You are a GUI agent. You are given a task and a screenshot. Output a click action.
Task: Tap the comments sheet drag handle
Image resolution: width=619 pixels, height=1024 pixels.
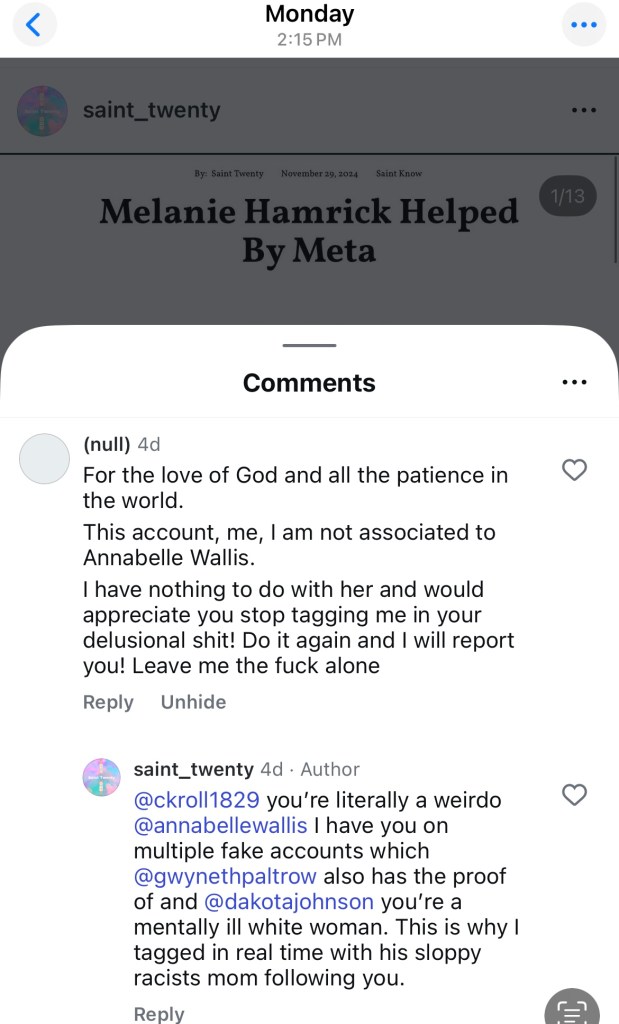pos(309,346)
